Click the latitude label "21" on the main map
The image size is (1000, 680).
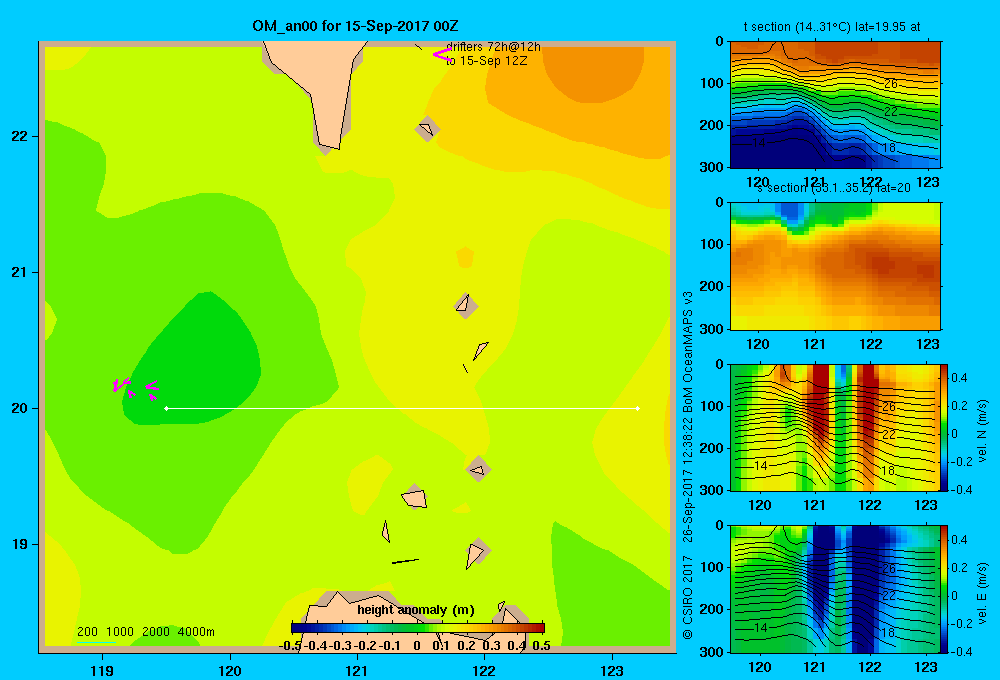click(20, 272)
